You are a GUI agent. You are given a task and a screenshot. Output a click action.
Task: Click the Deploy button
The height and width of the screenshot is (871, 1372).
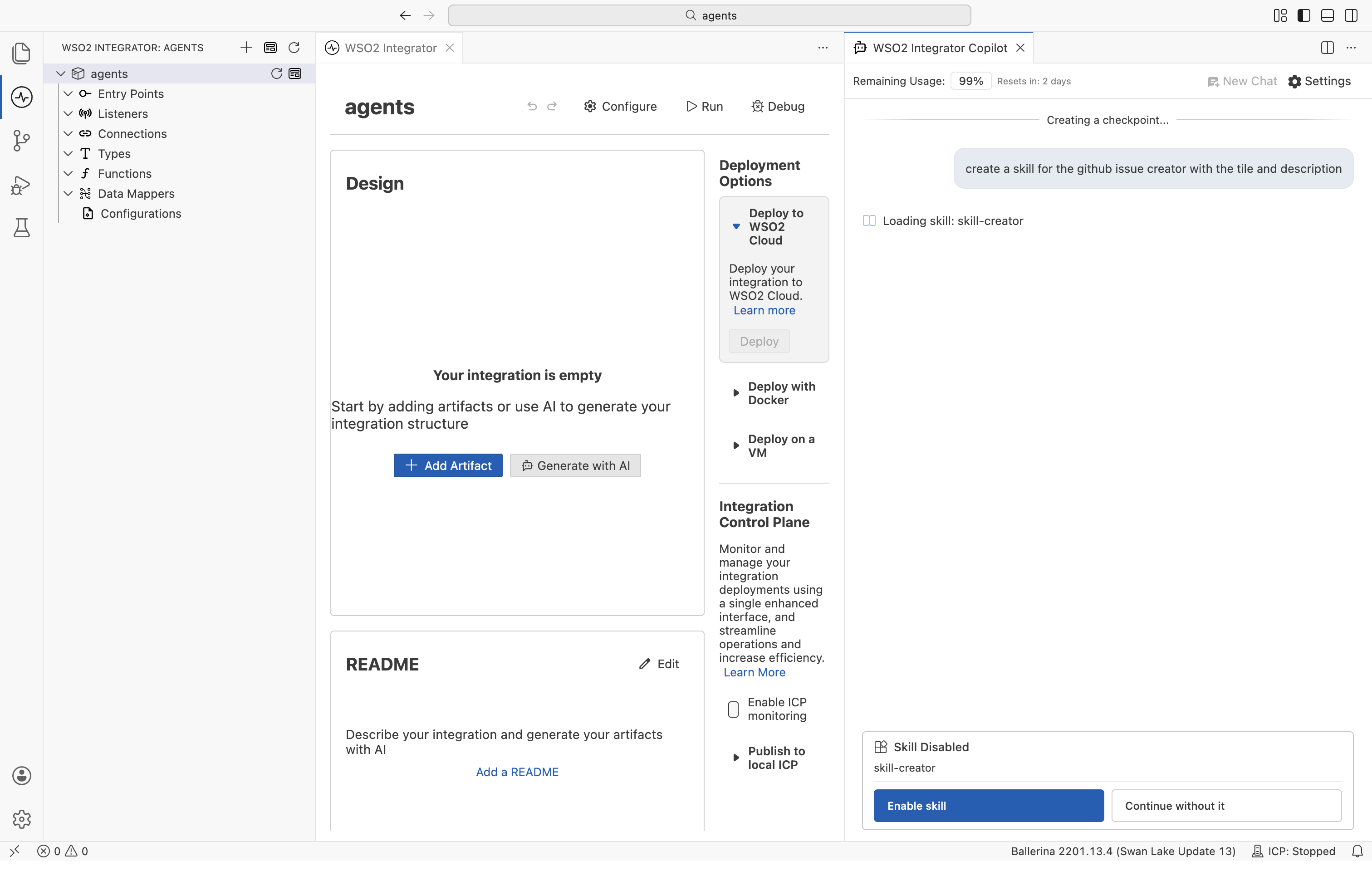(x=759, y=341)
